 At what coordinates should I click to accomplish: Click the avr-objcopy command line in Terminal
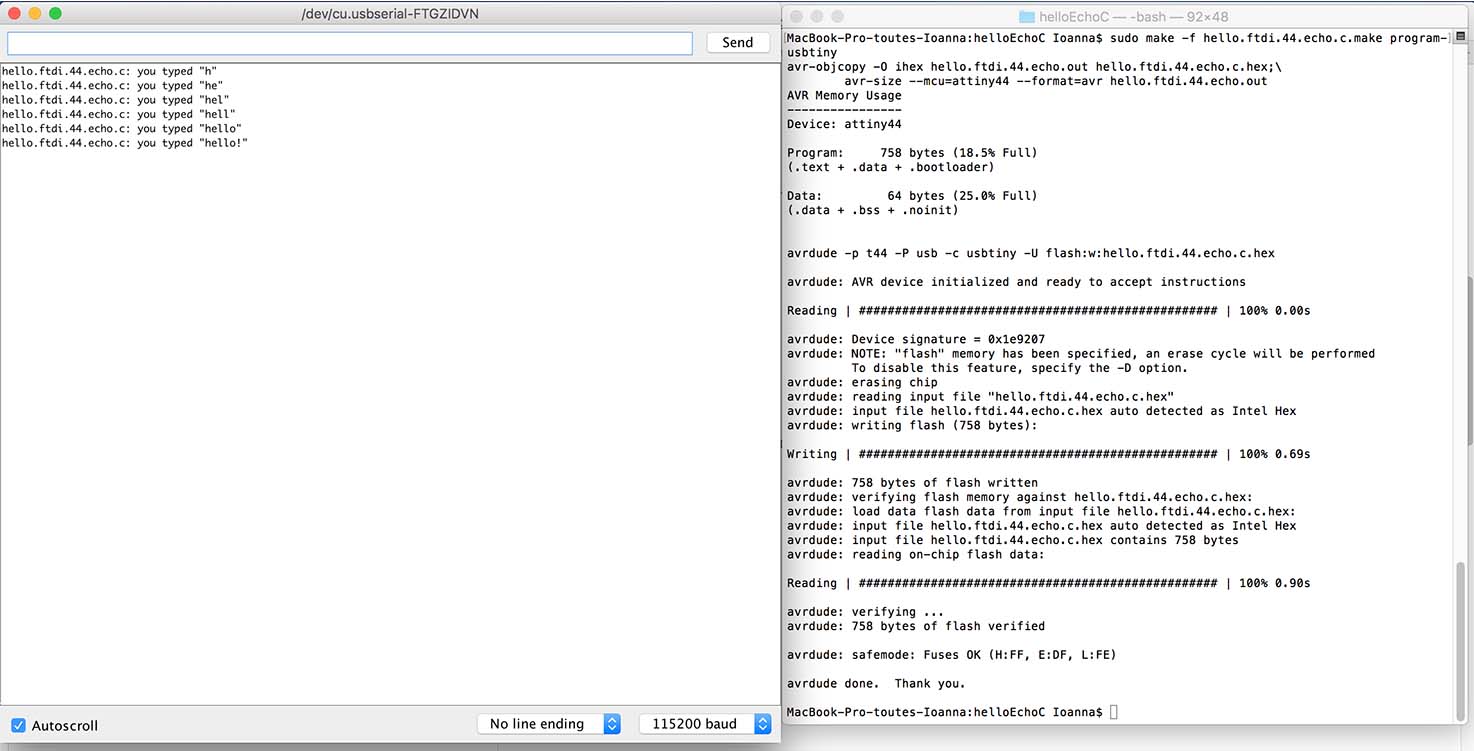coord(1034,67)
